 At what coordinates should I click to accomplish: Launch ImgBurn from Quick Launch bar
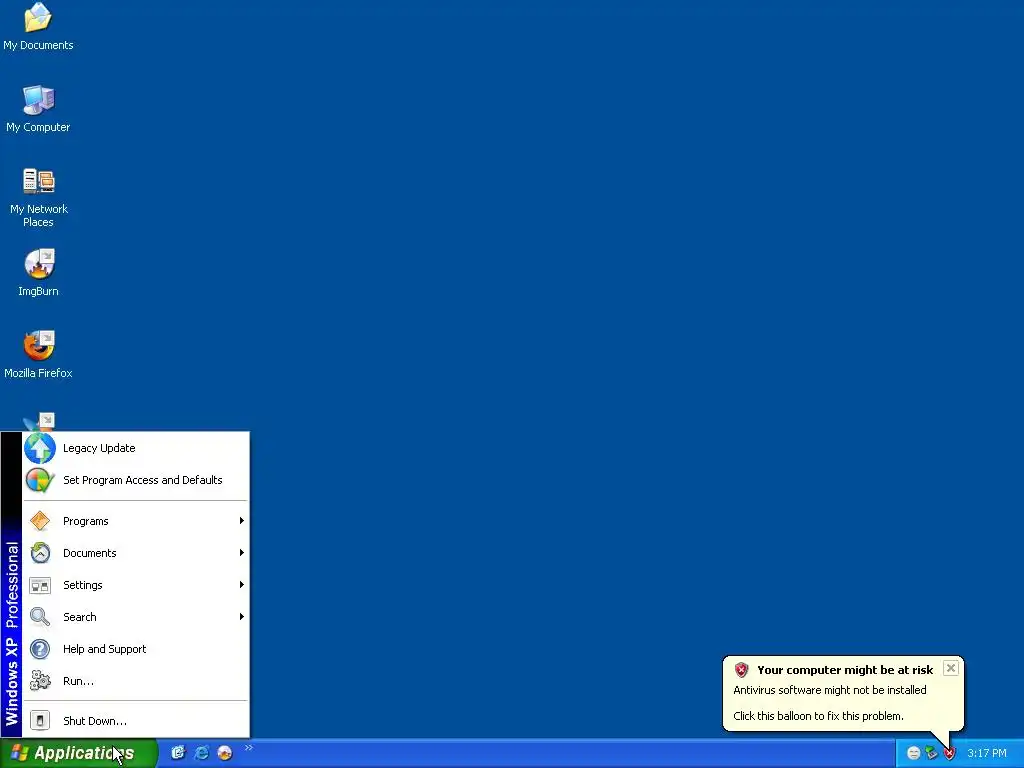click(225, 753)
